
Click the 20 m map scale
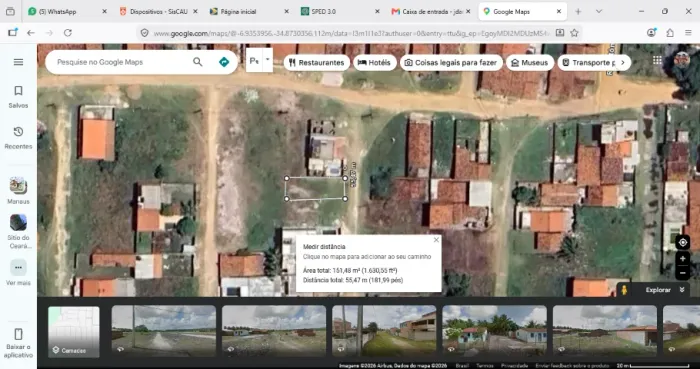654,365
